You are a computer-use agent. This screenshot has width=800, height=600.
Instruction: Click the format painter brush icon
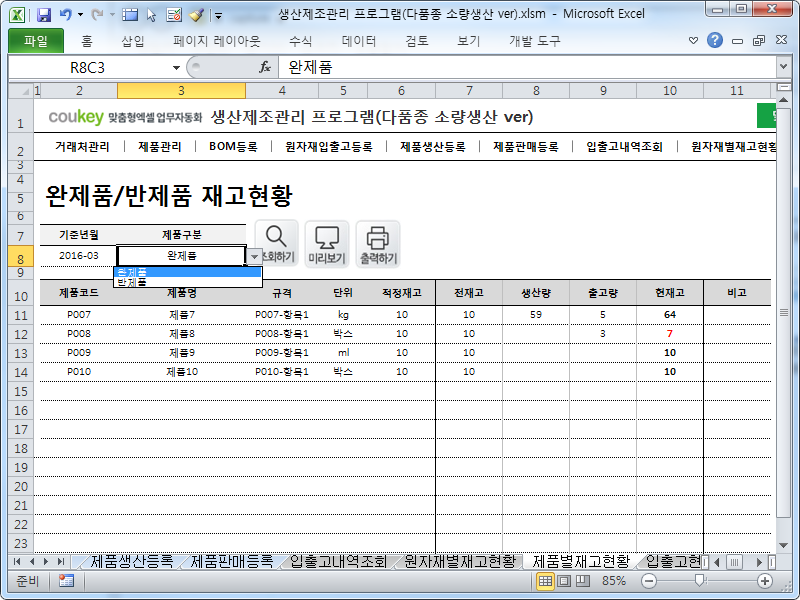coord(196,15)
